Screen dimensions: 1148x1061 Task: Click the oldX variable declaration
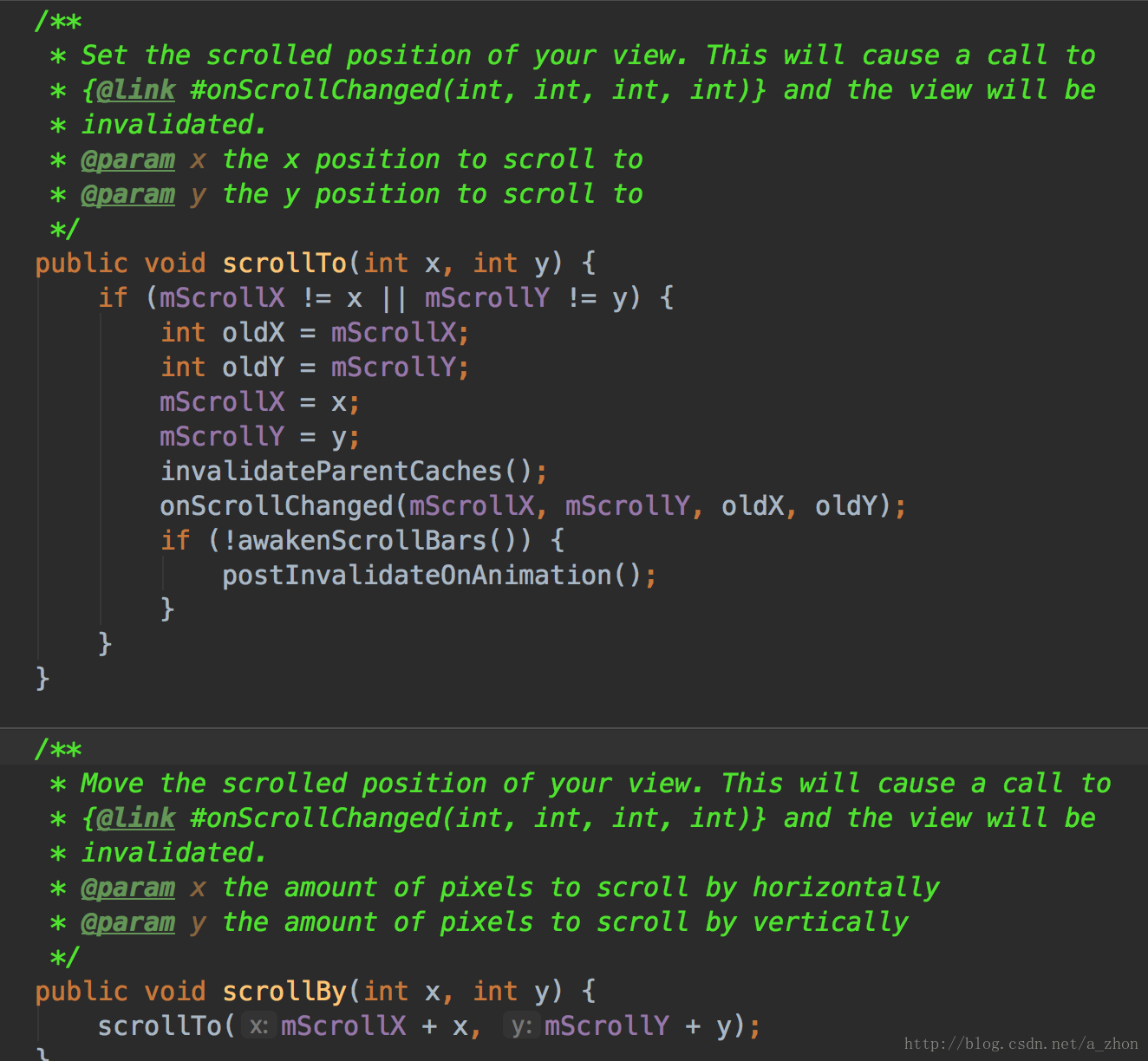(253, 333)
